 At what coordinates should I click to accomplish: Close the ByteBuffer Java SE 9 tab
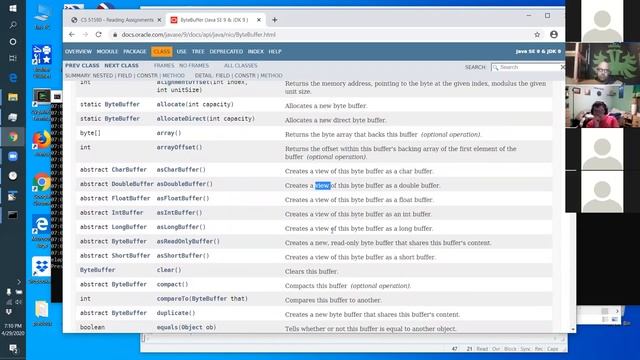click(259, 20)
